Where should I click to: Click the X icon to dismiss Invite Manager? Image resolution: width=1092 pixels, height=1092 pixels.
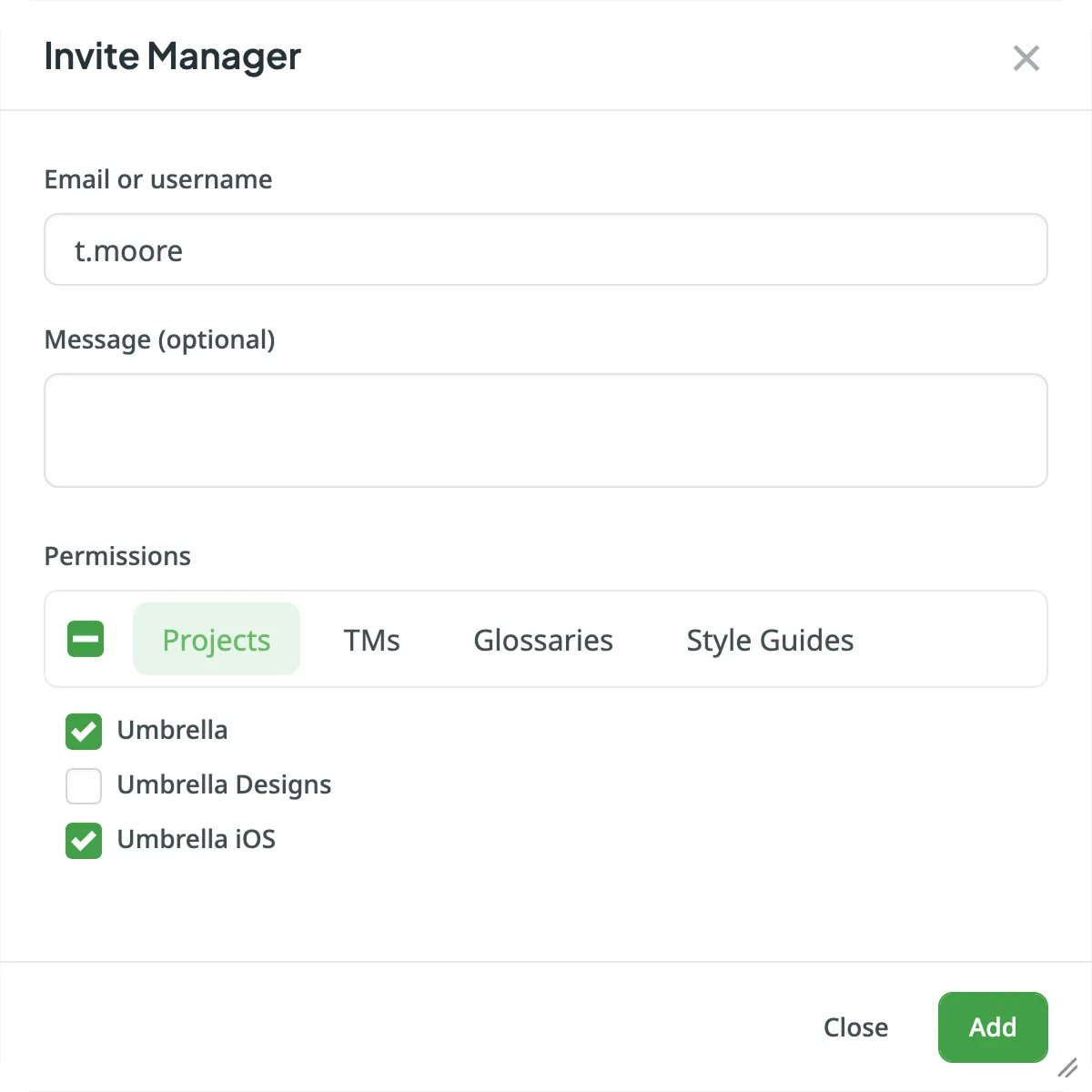click(x=1026, y=57)
